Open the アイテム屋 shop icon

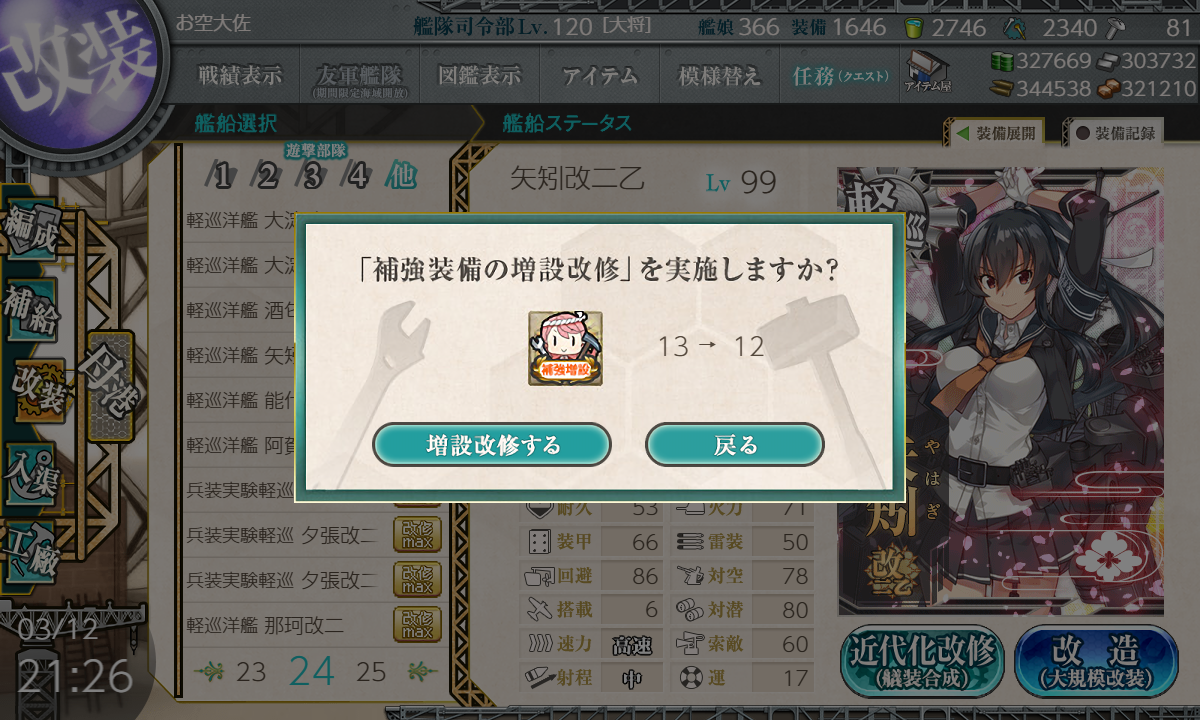[928, 73]
